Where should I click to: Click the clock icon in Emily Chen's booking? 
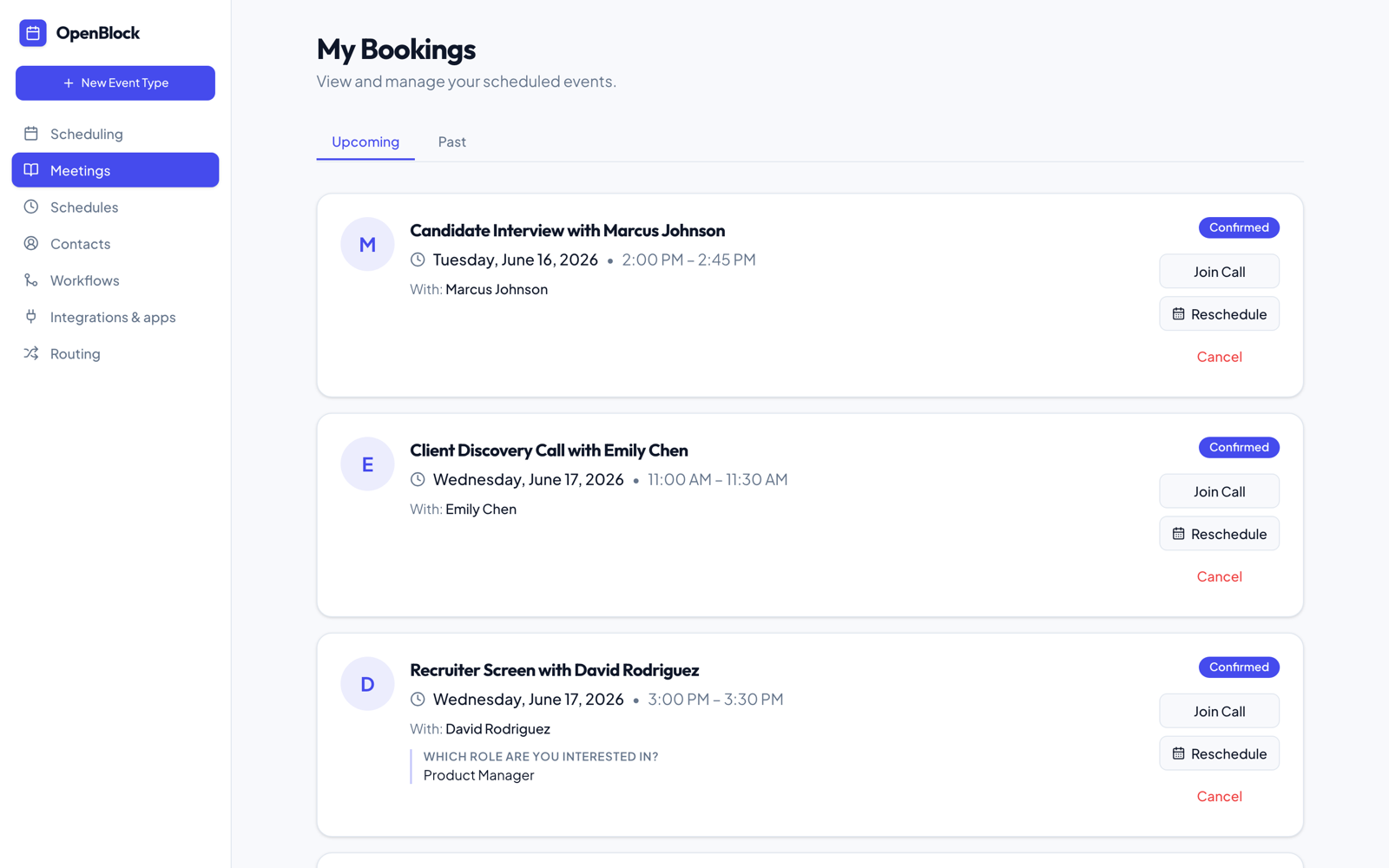click(x=418, y=479)
